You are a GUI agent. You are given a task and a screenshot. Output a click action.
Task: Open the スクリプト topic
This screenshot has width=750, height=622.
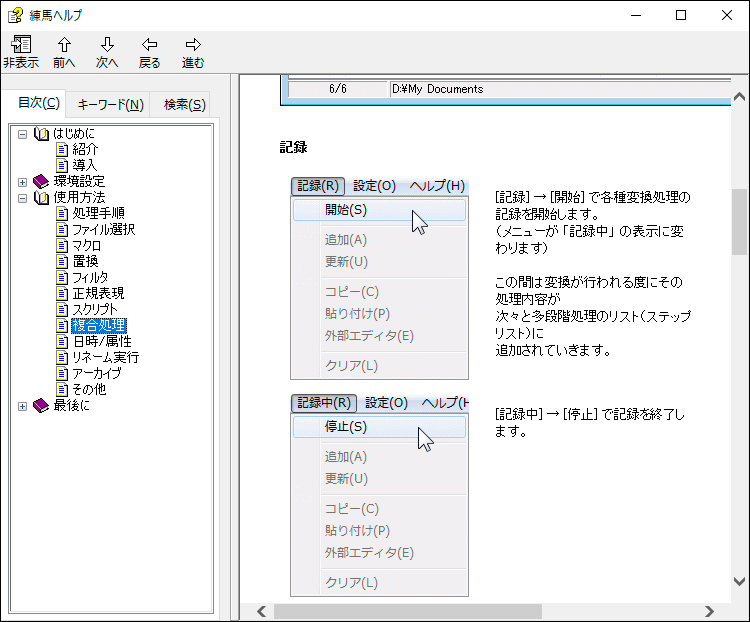click(95, 310)
